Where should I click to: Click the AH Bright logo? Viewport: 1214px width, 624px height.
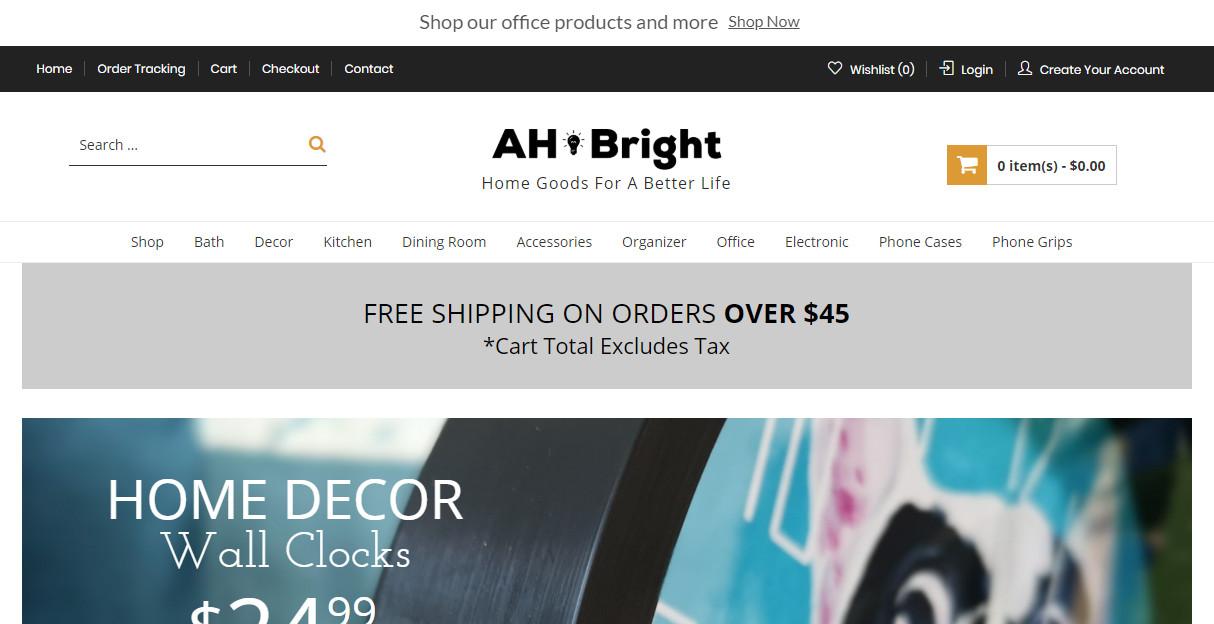pyautogui.click(x=606, y=158)
